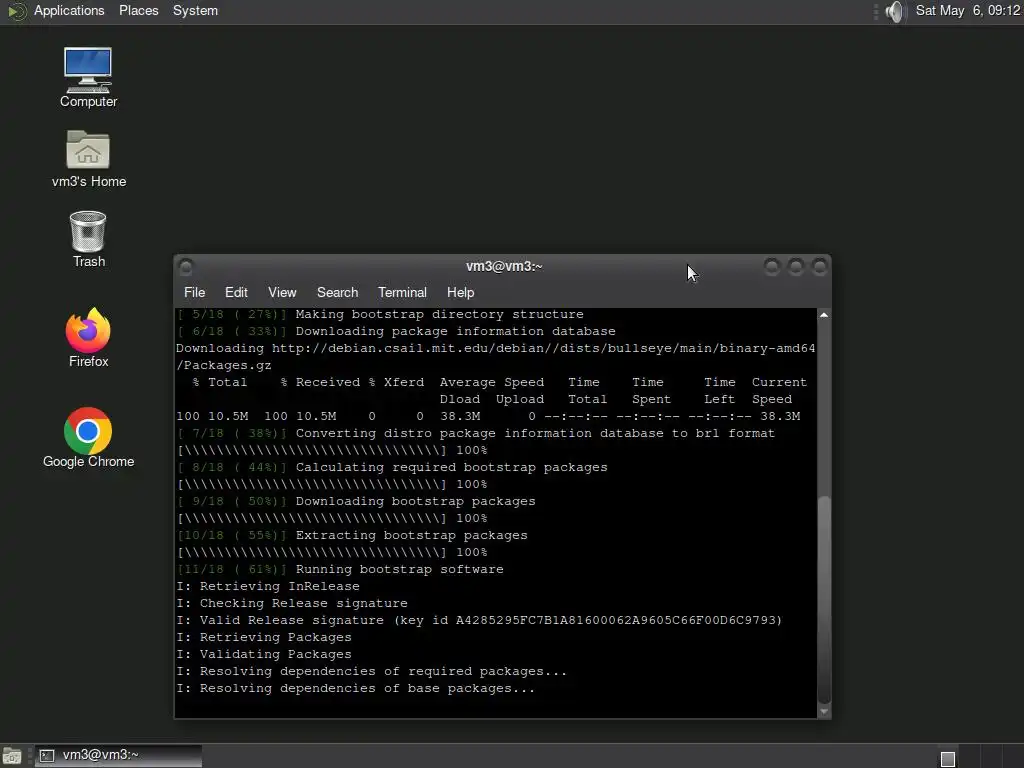Click the terminal scrollbar up arrow
Viewport: 1024px width, 768px height.
[824, 315]
